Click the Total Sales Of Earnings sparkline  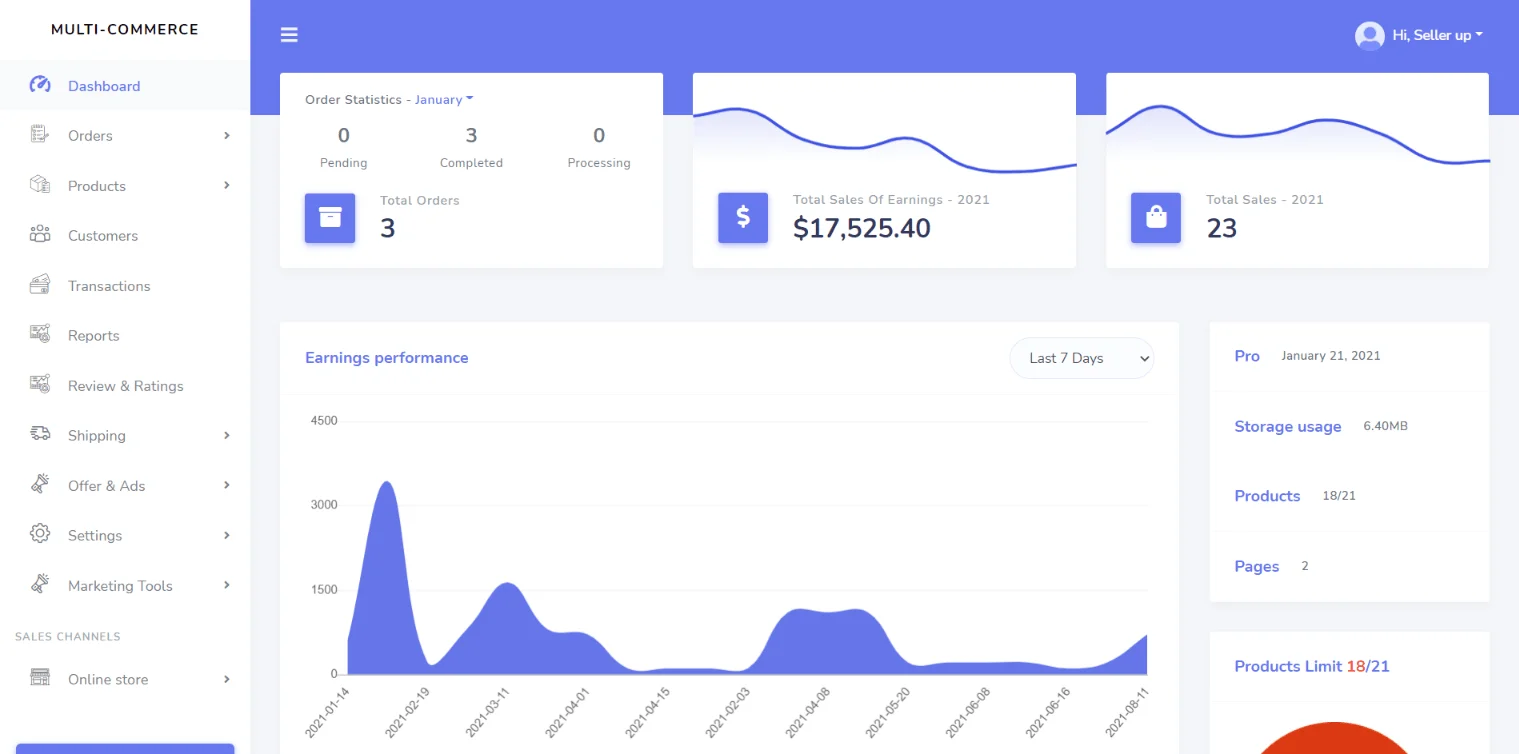[884, 140]
